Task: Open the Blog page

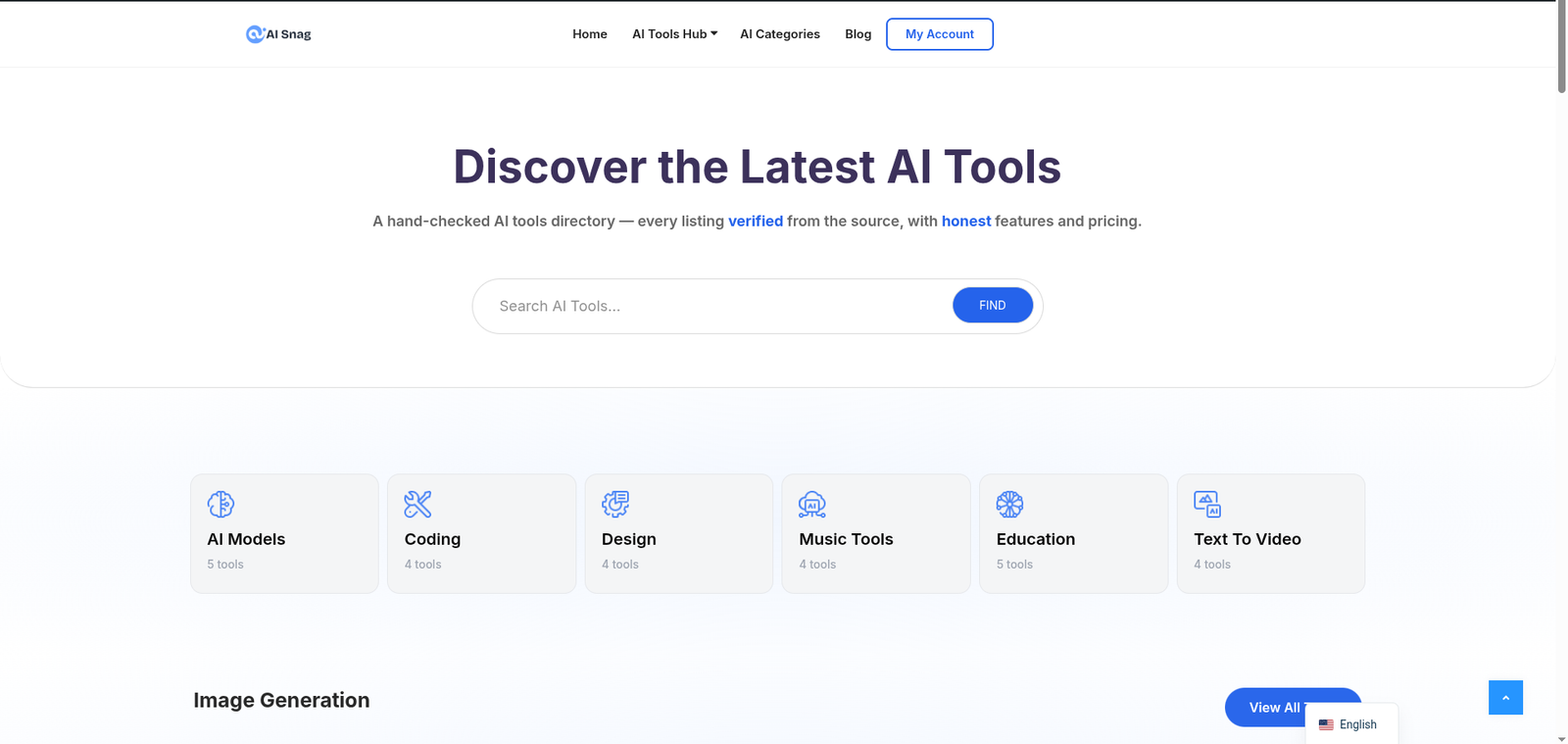Action: (x=858, y=34)
